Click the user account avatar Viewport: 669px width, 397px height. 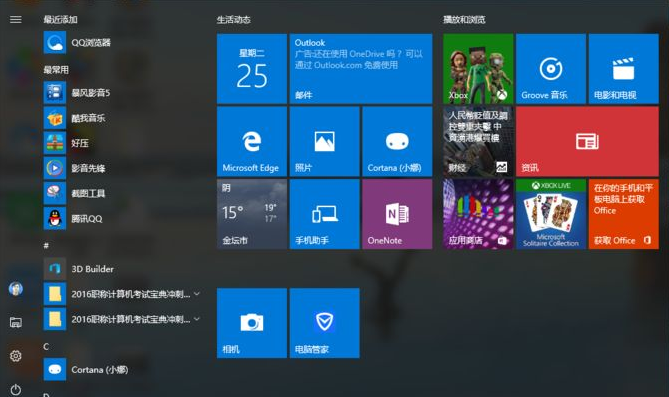tap(16, 289)
